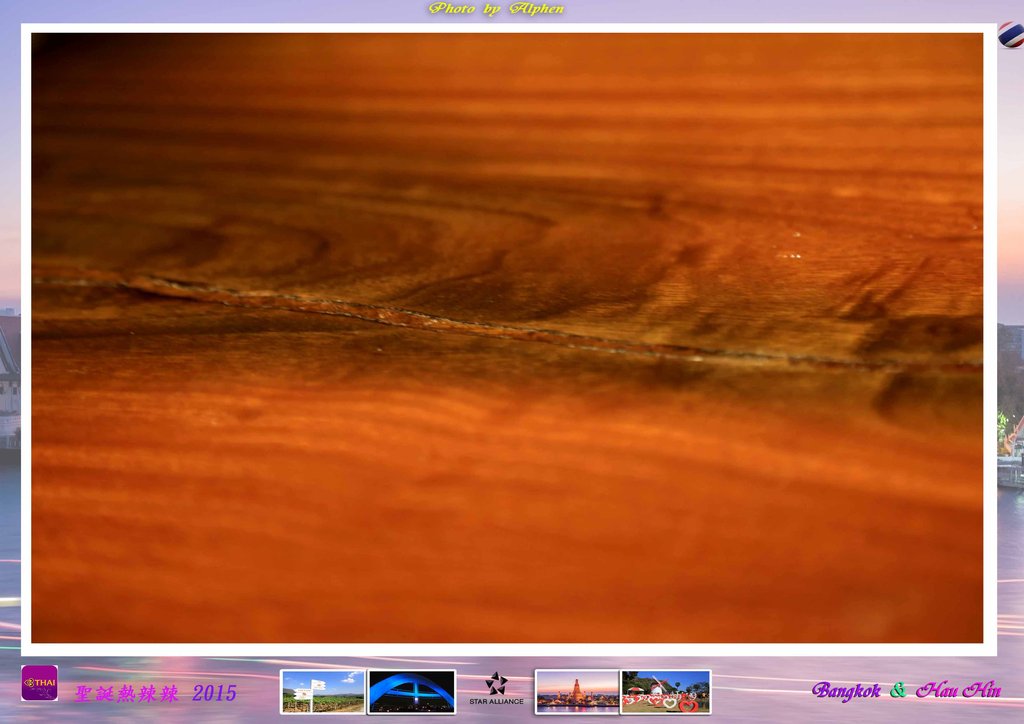This screenshot has width=1024, height=724.
Task: Click the Star Alliance logo
Action: 496,689
